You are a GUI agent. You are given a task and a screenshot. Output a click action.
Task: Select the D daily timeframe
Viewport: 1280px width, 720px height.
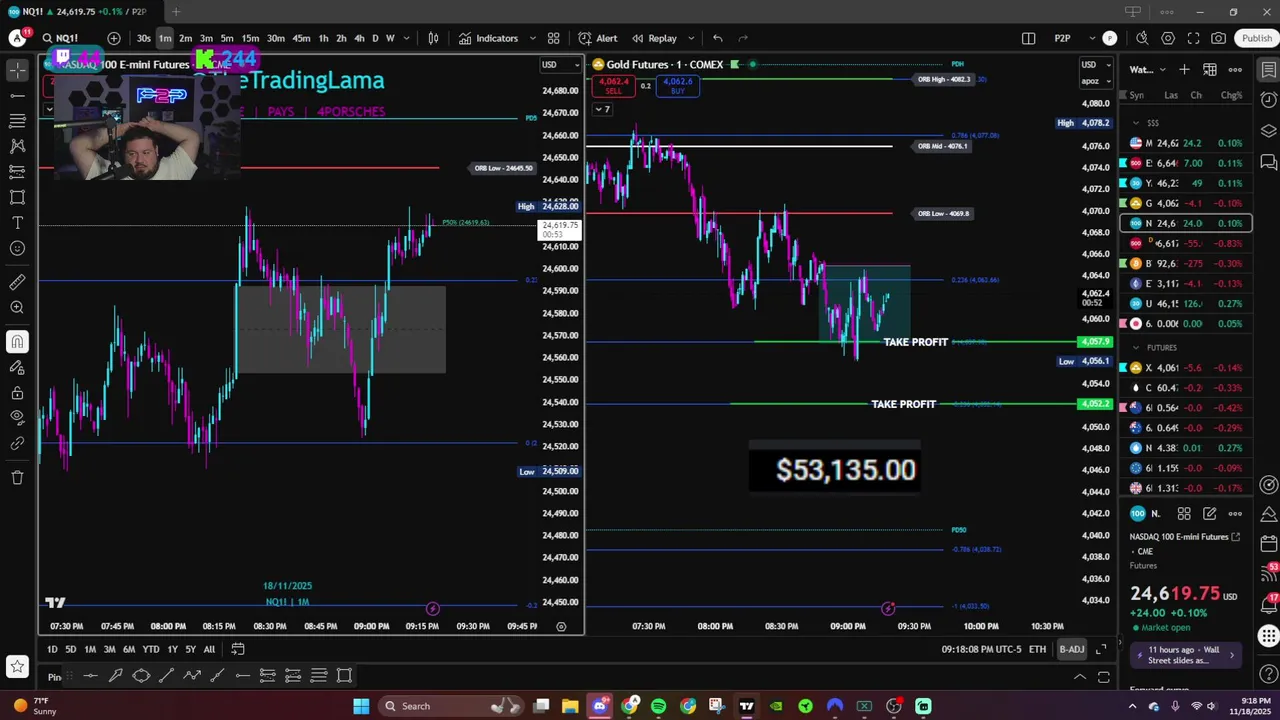click(x=375, y=38)
